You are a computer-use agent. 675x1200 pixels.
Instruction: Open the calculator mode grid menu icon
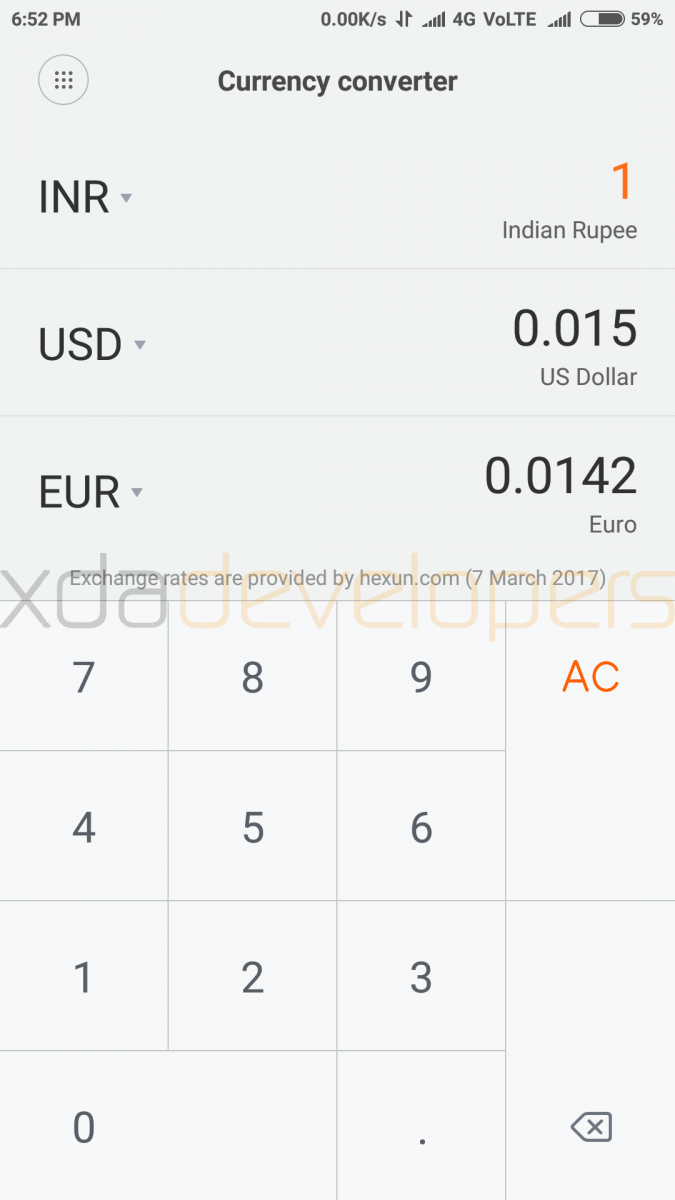click(63, 81)
